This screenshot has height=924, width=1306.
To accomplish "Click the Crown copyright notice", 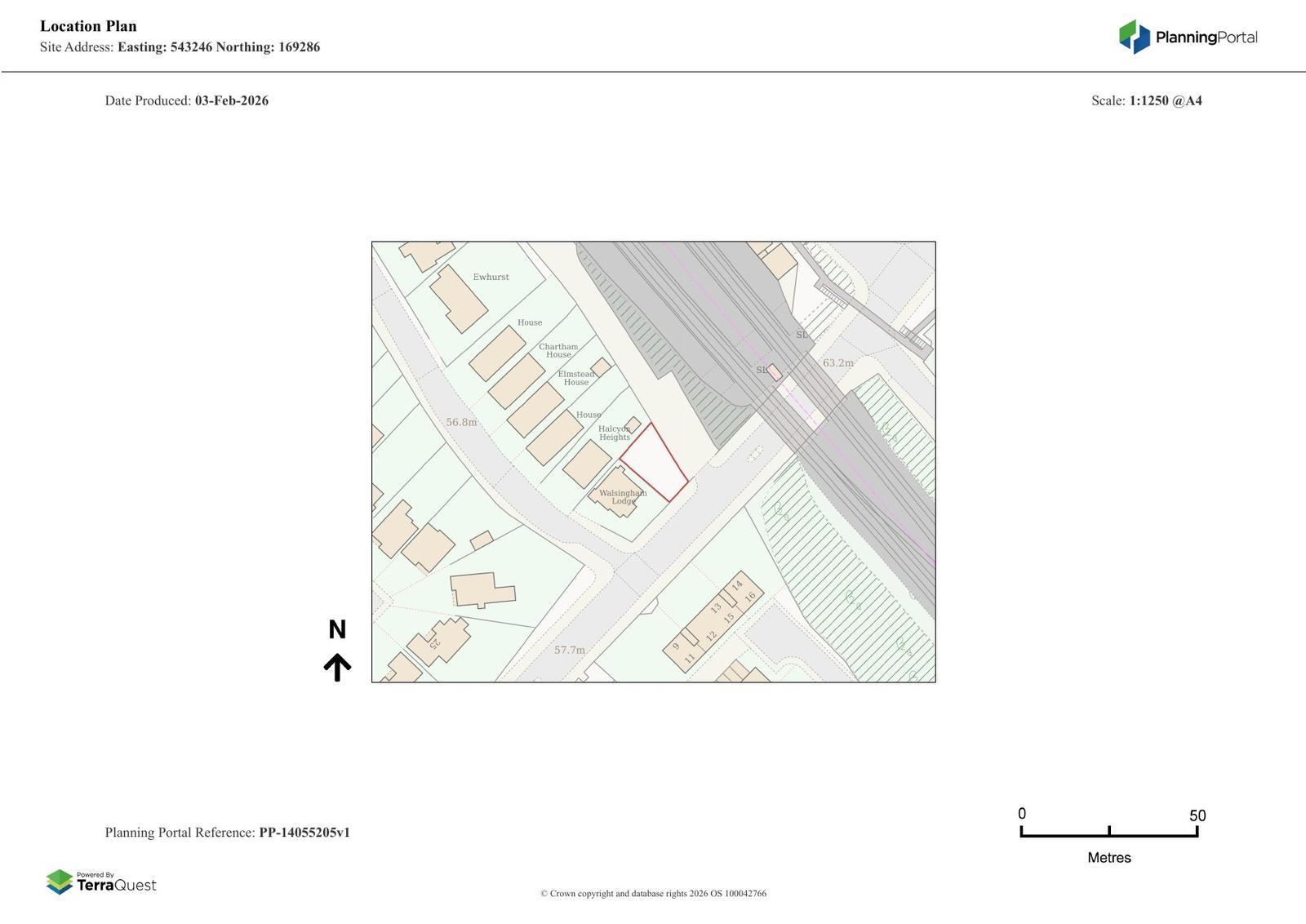I will tap(653, 893).
